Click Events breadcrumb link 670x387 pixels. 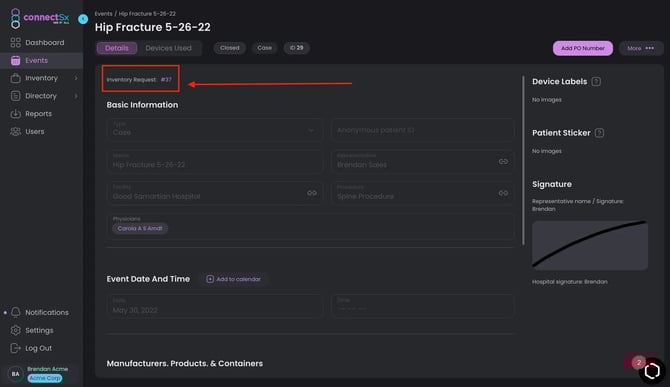[103, 14]
